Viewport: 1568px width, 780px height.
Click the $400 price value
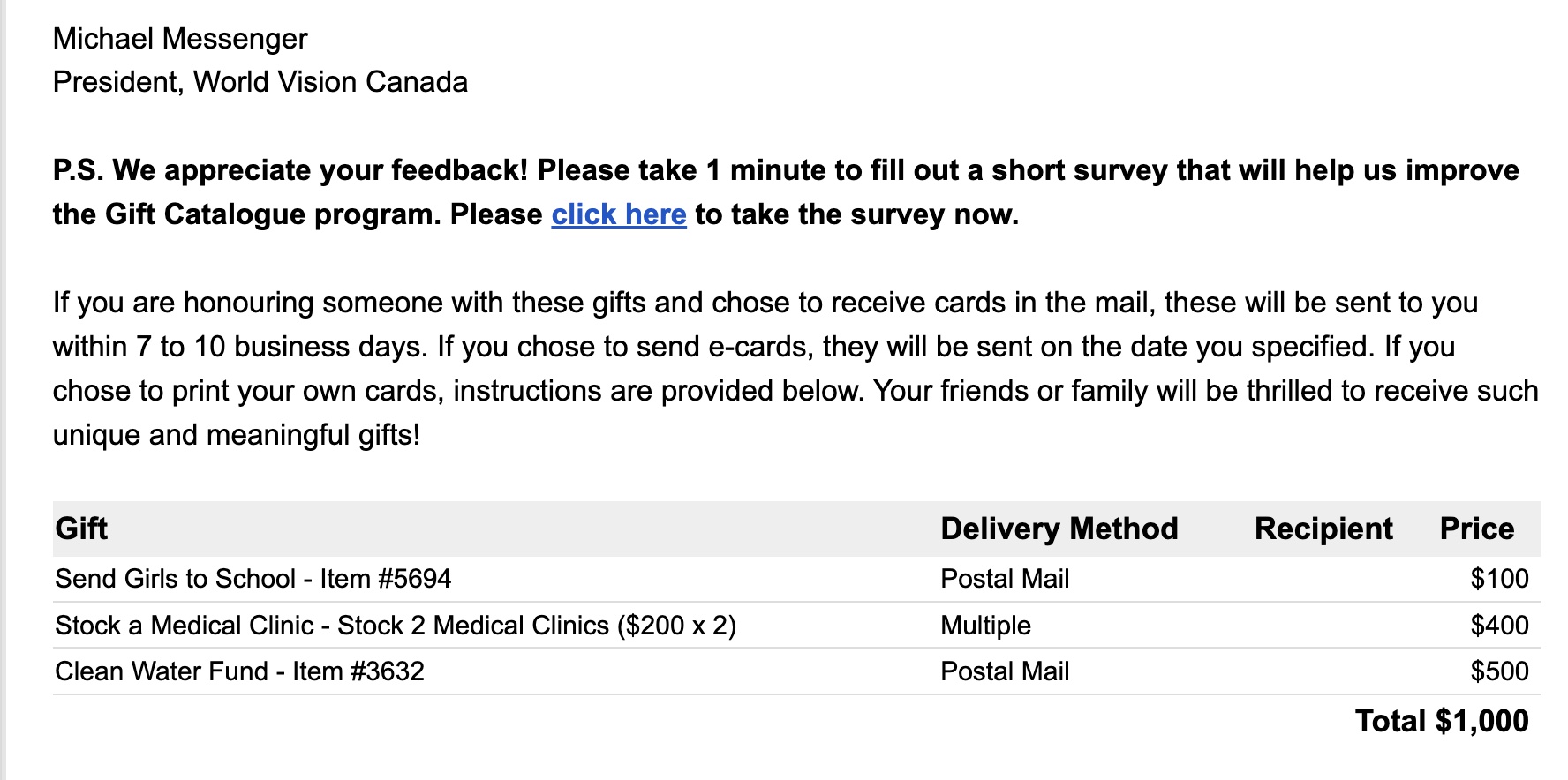(x=1499, y=626)
